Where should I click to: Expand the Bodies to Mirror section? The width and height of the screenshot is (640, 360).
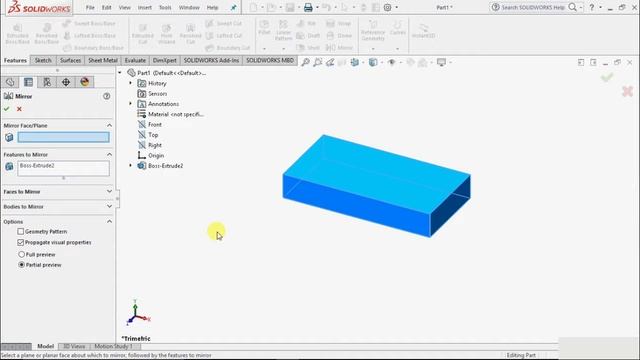pos(109,207)
